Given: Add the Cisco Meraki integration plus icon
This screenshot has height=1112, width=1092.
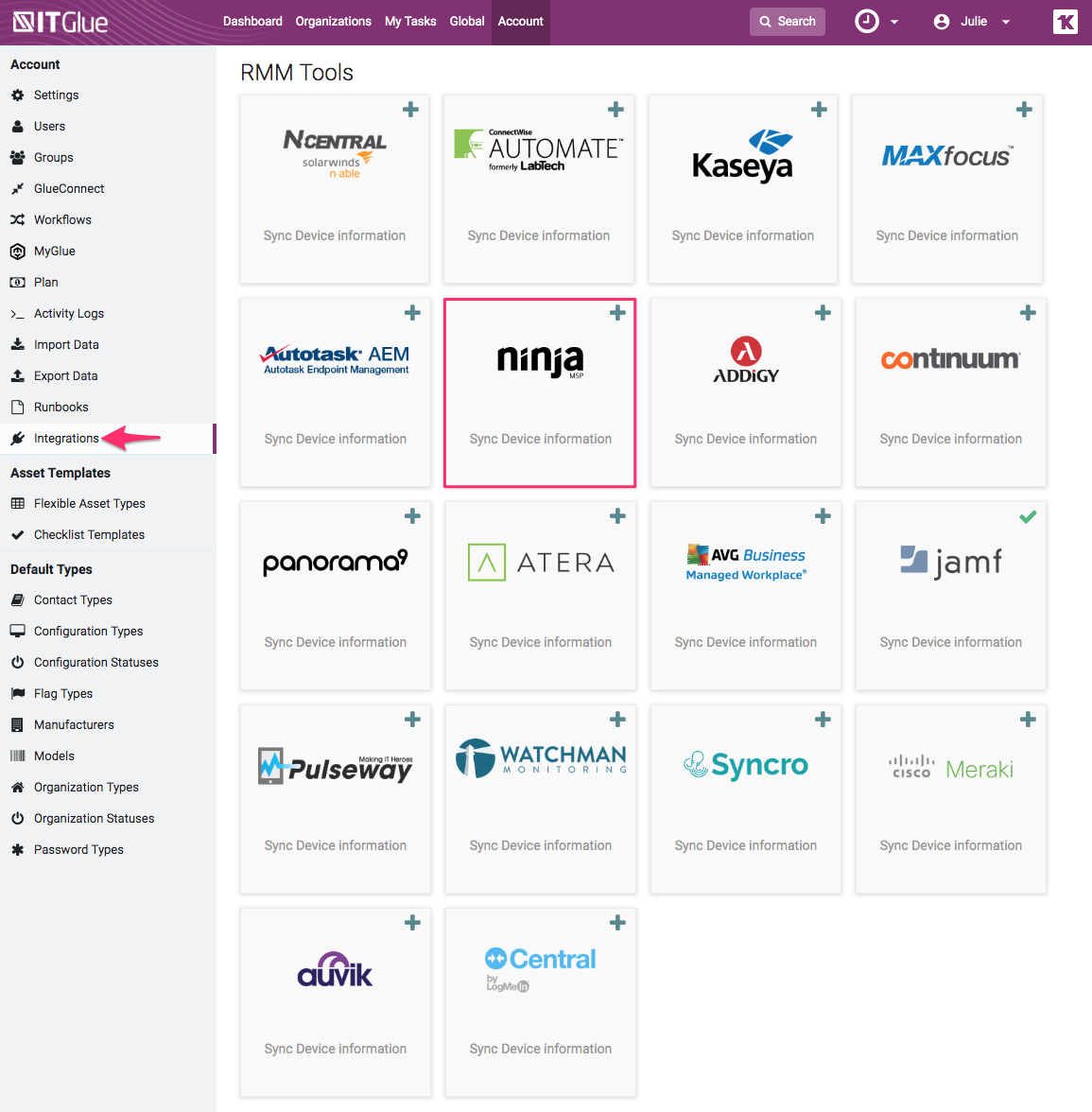Looking at the screenshot, I should pyautogui.click(x=1028, y=720).
